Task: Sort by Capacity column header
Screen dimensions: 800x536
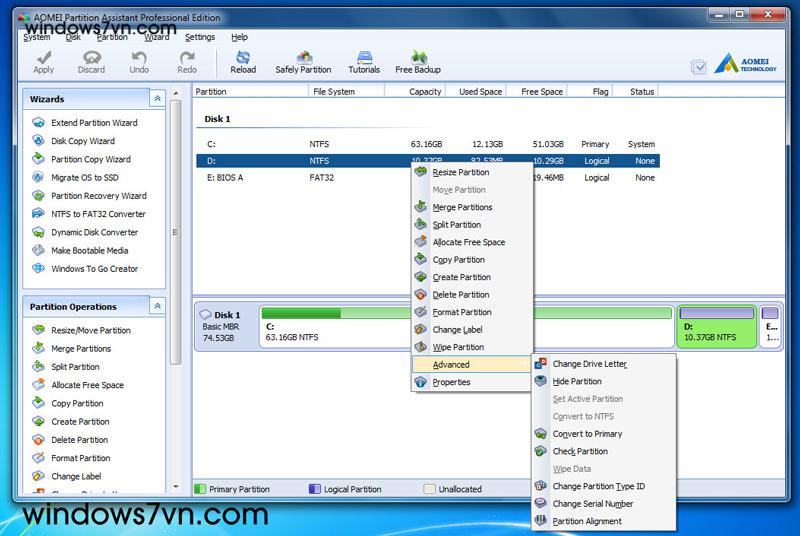Action: point(415,92)
